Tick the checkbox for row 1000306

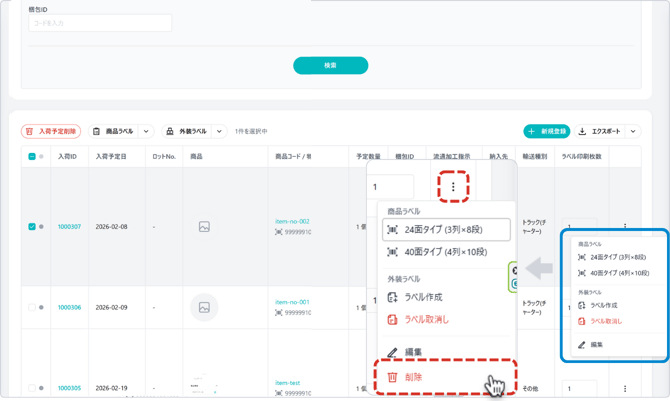(x=32, y=307)
